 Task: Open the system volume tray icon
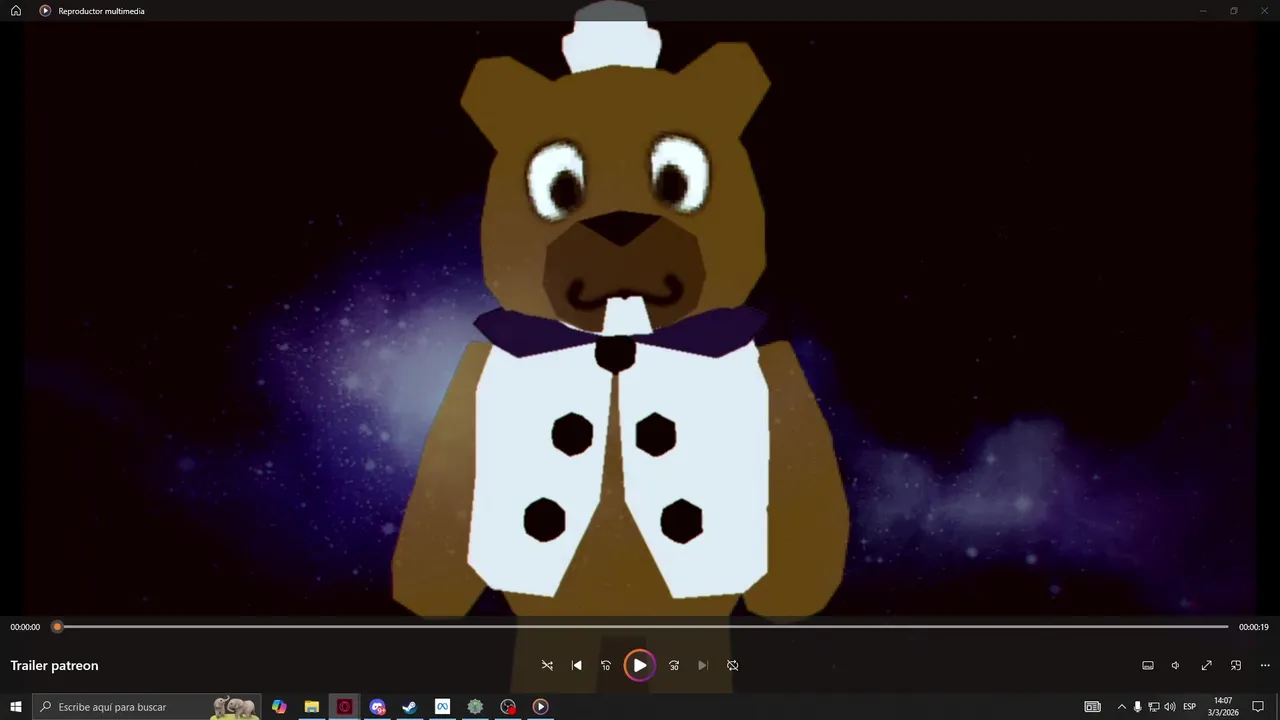point(1169,707)
